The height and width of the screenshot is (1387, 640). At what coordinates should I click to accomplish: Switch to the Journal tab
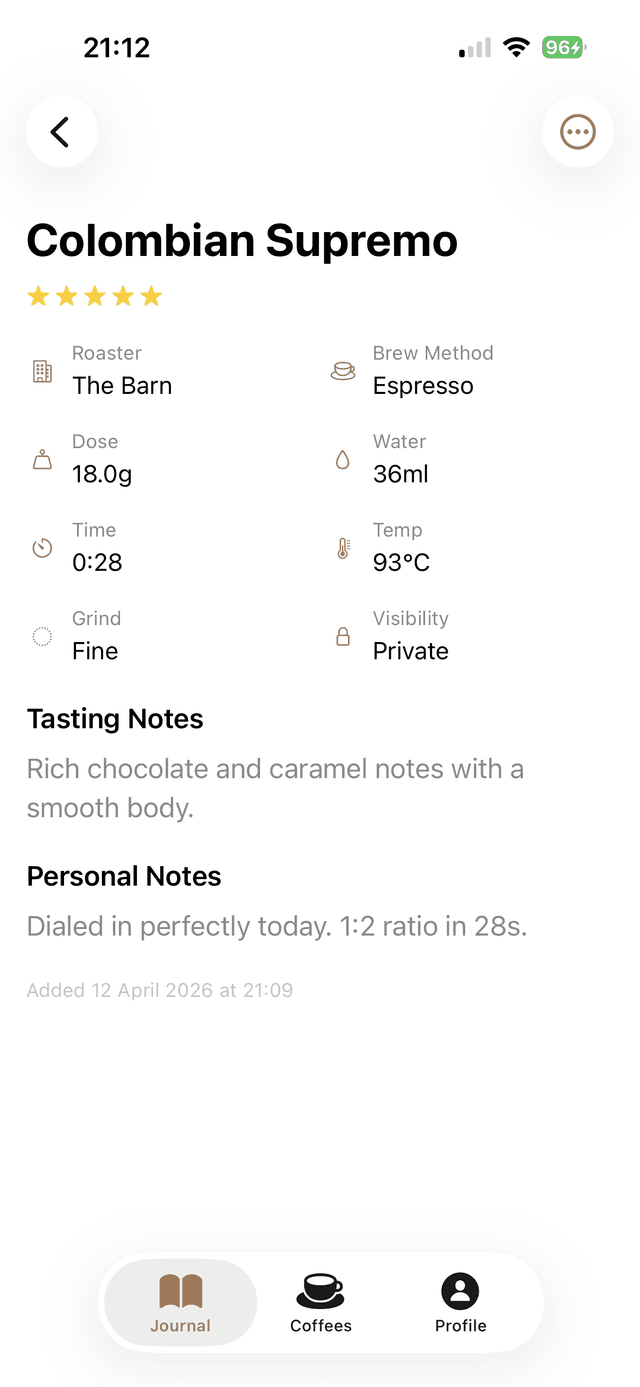180,1302
